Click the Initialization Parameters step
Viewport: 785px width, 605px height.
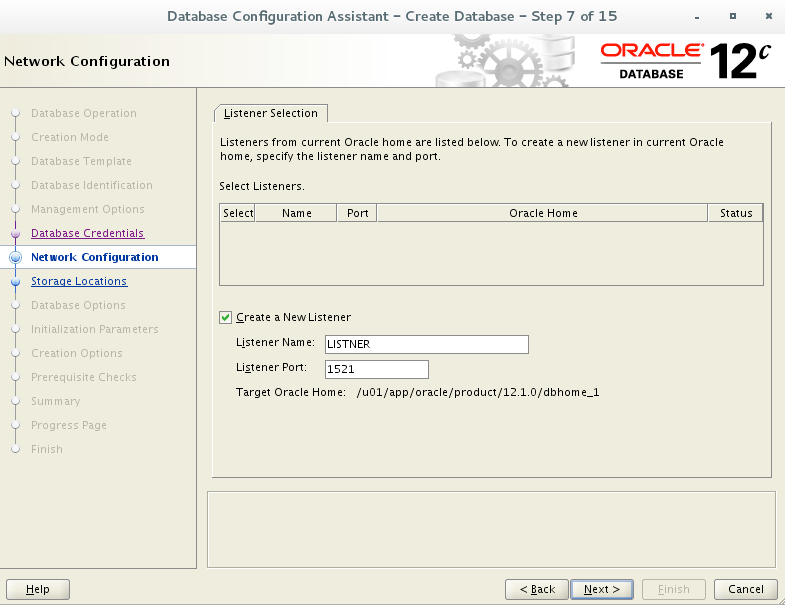[x=95, y=330]
